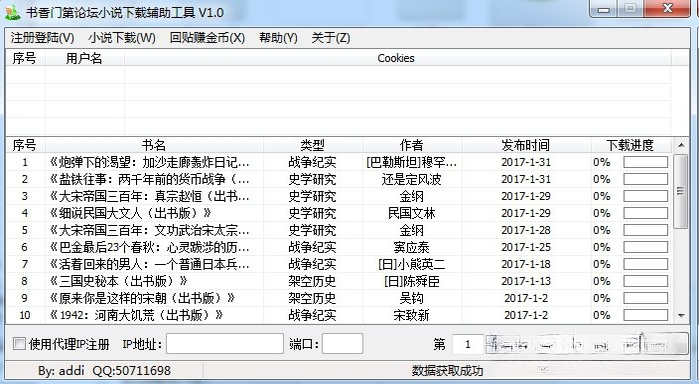This screenshot has height=384, width=699.
Task: Click author cell 吴钩
Action: (411, 298)
